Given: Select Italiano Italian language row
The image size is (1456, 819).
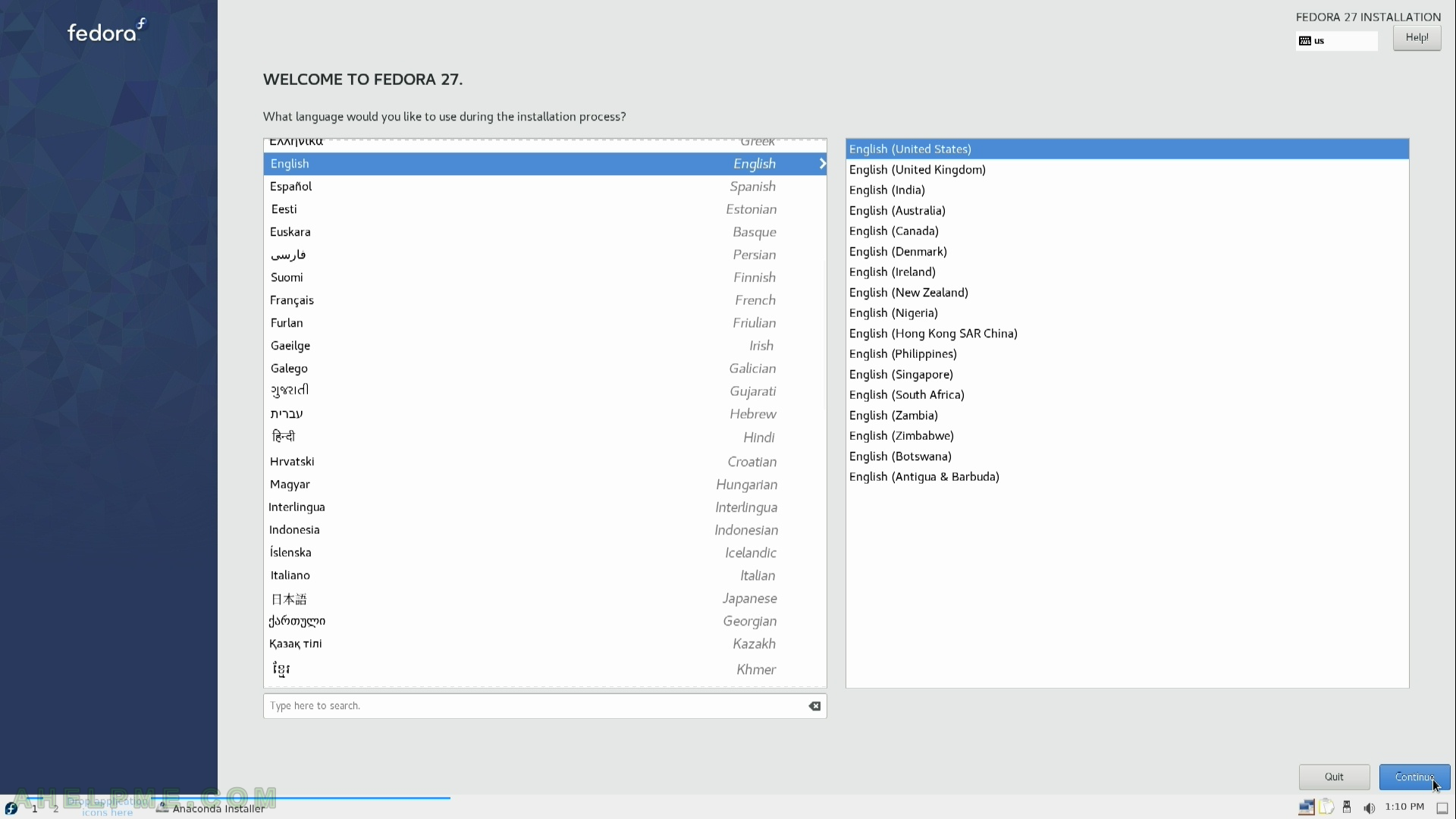Looking at the screenshot, I should (x=544, y=576).
